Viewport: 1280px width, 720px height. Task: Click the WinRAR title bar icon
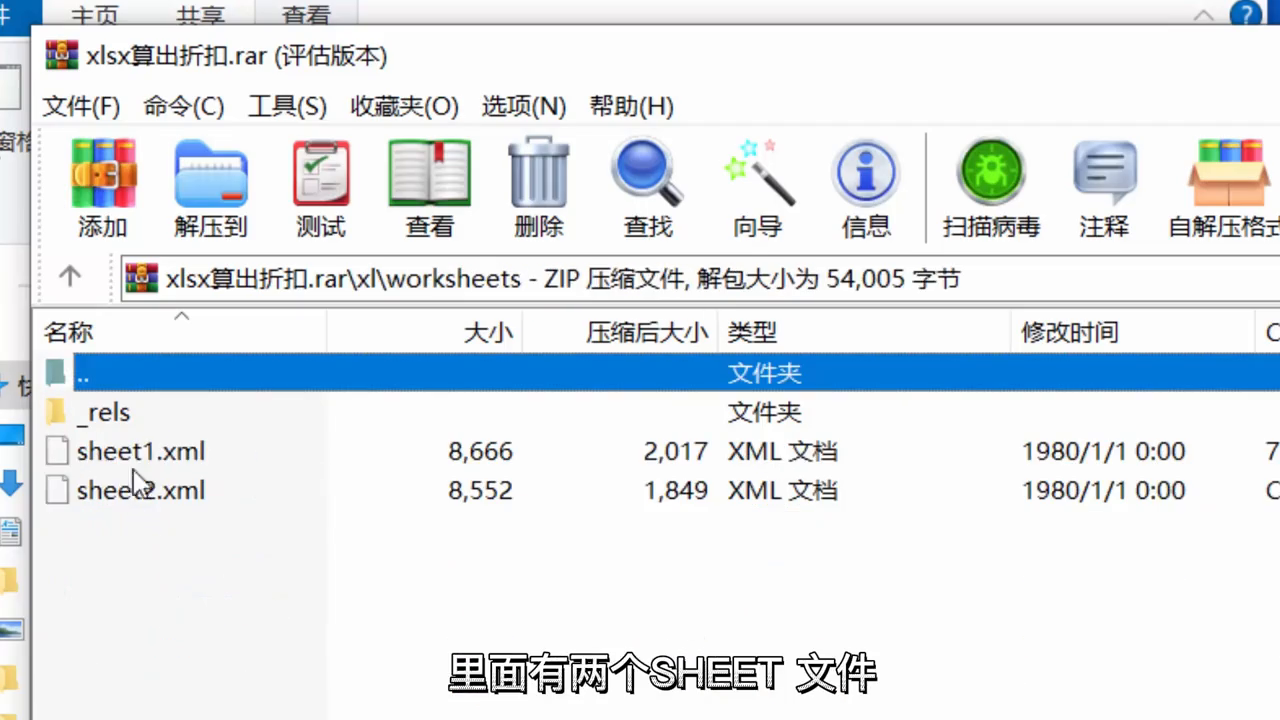click(x=61, y=55)
